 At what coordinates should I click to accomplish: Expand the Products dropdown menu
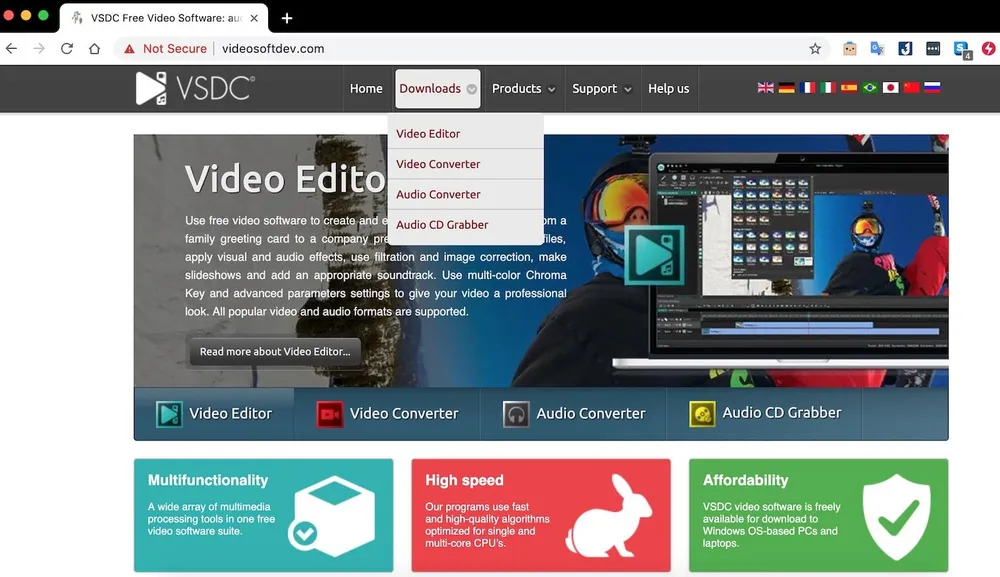pyautogui.click(x=523, y=88)
